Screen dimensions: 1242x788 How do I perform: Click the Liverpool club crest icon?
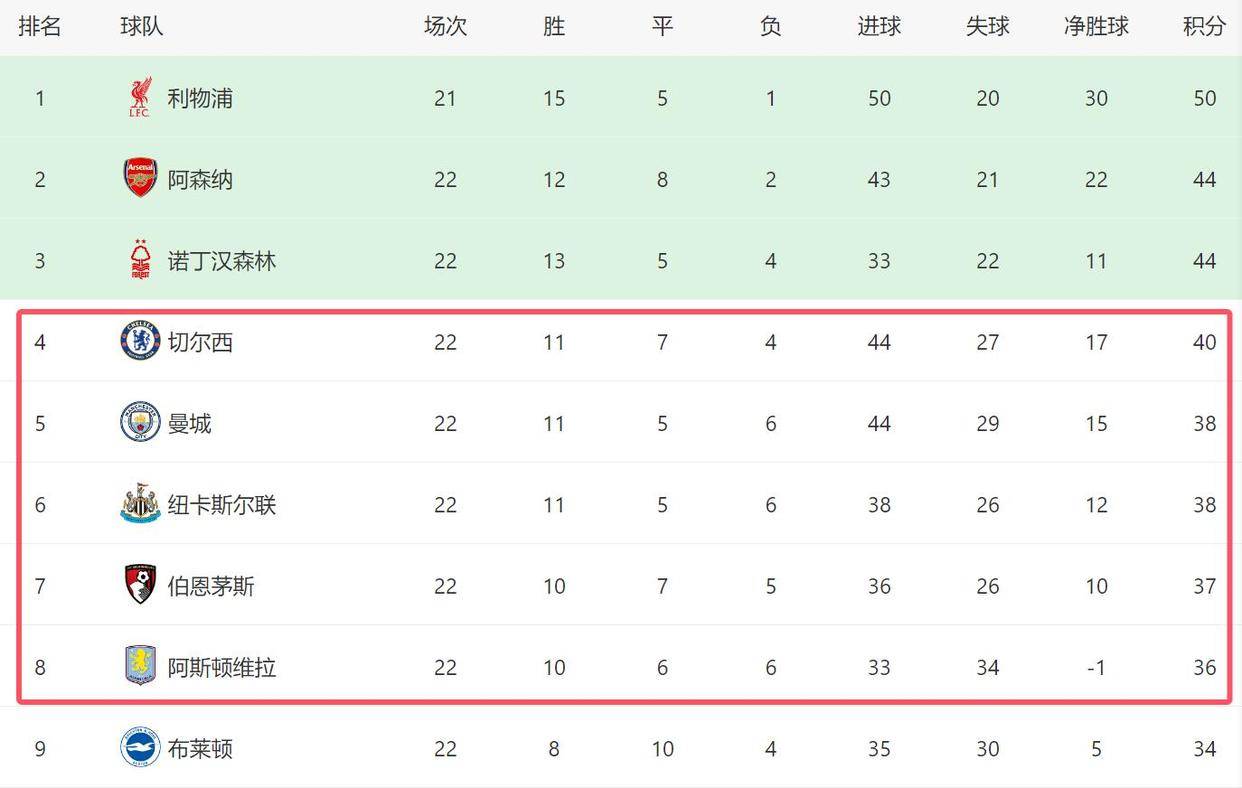pyautogui.click(x=140, y=98)
